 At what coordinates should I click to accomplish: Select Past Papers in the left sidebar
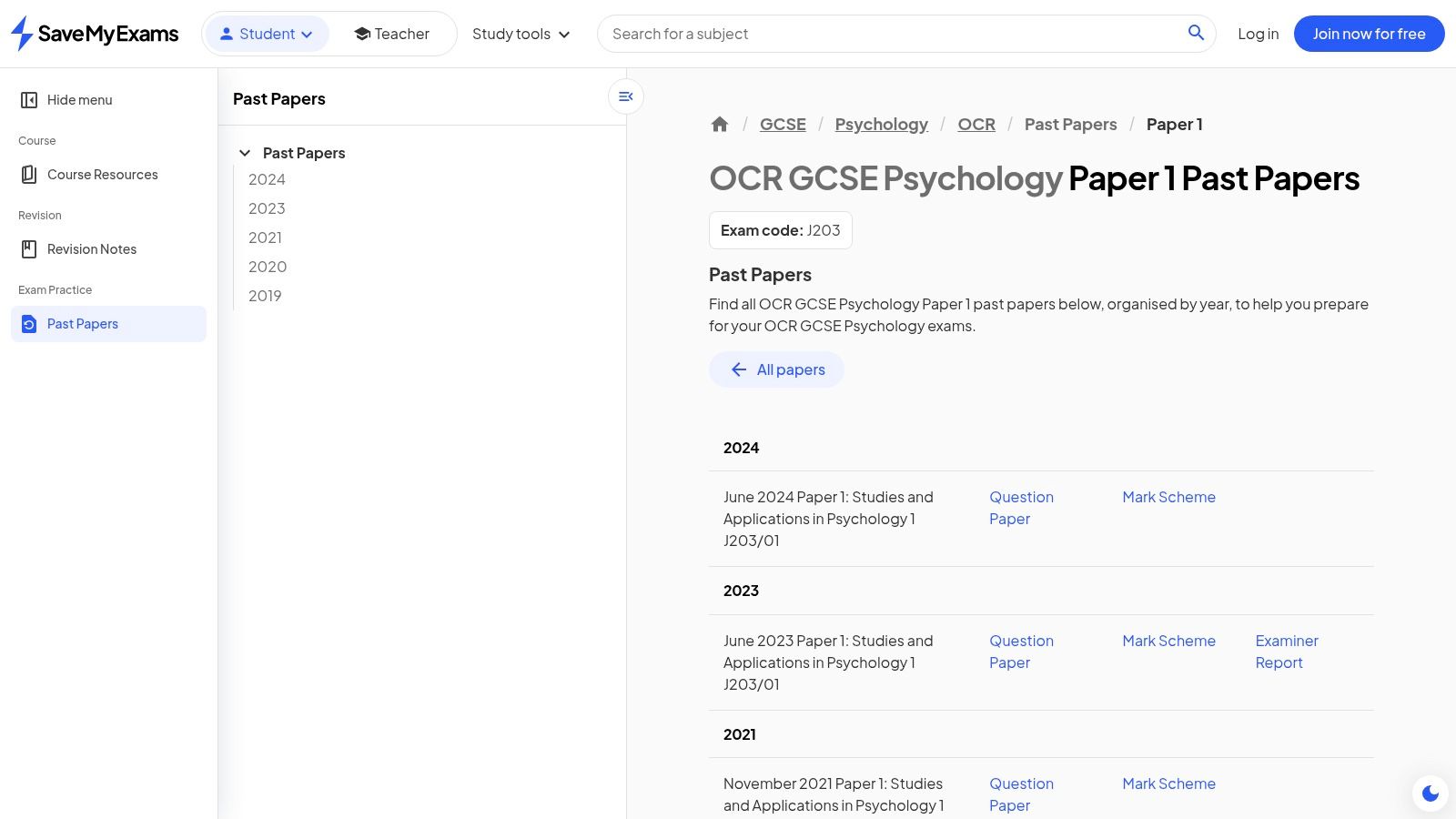108,324
